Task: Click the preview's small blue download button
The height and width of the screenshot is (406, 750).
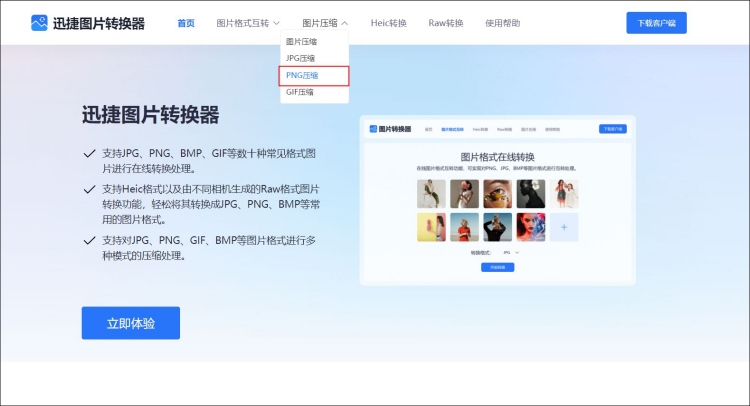Action: (x=613, y=129)
